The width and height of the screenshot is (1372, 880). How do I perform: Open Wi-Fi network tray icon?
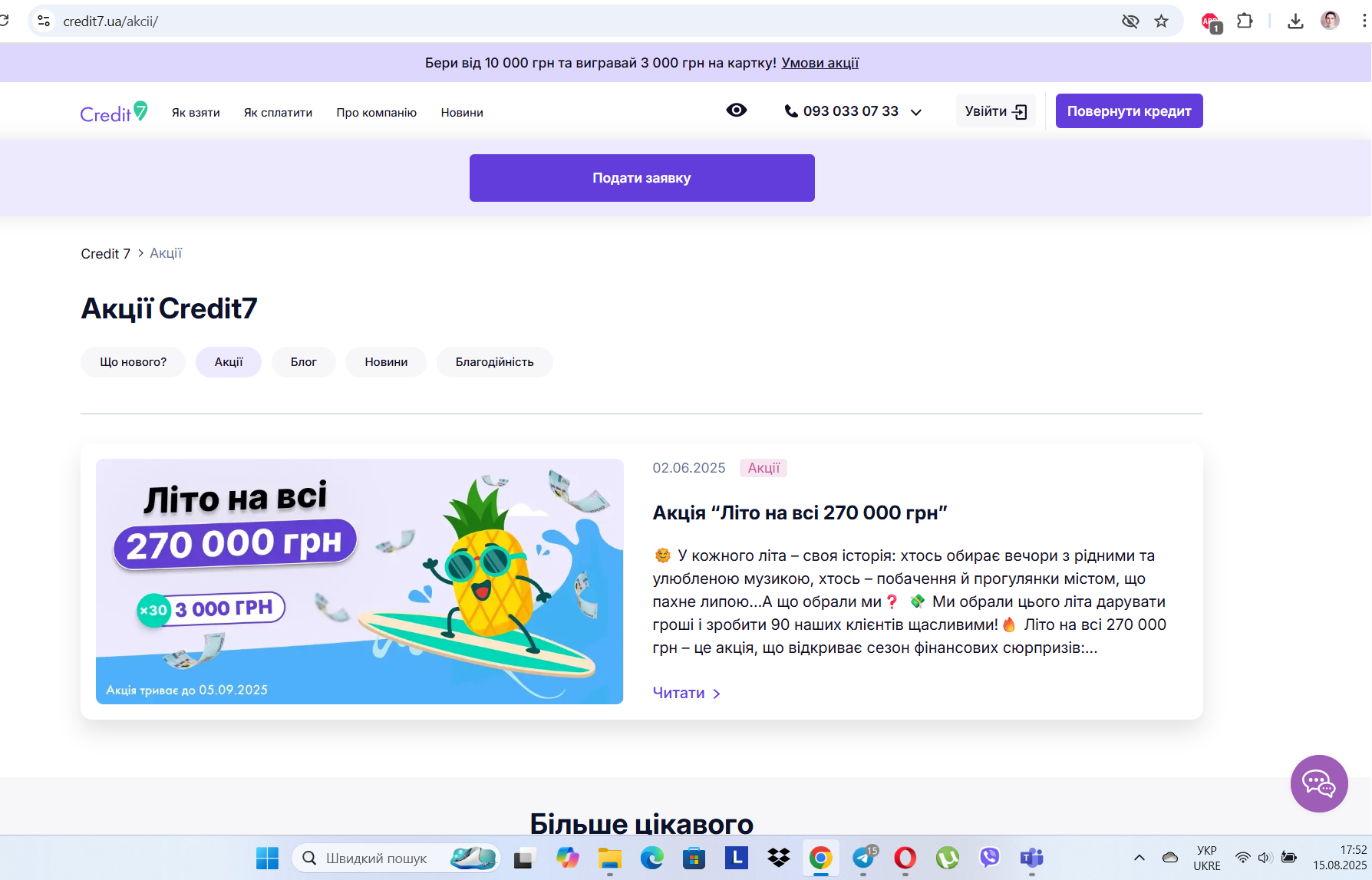point(1242,858)
